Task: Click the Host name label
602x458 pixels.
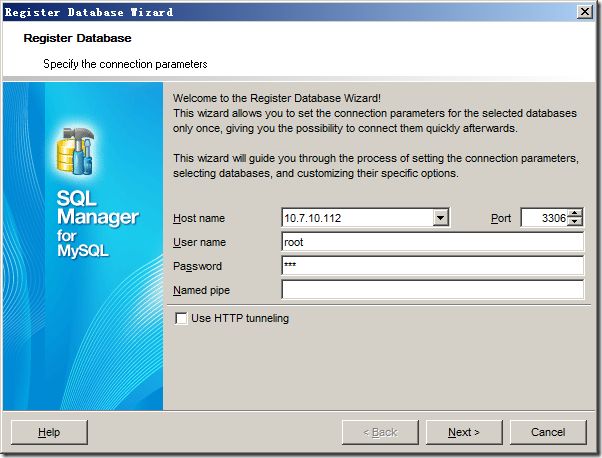Action: click(x=199, y=218)
